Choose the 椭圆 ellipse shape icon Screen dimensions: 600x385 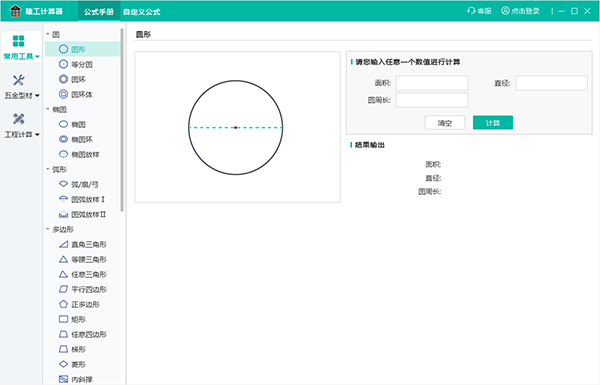[64, 124]
